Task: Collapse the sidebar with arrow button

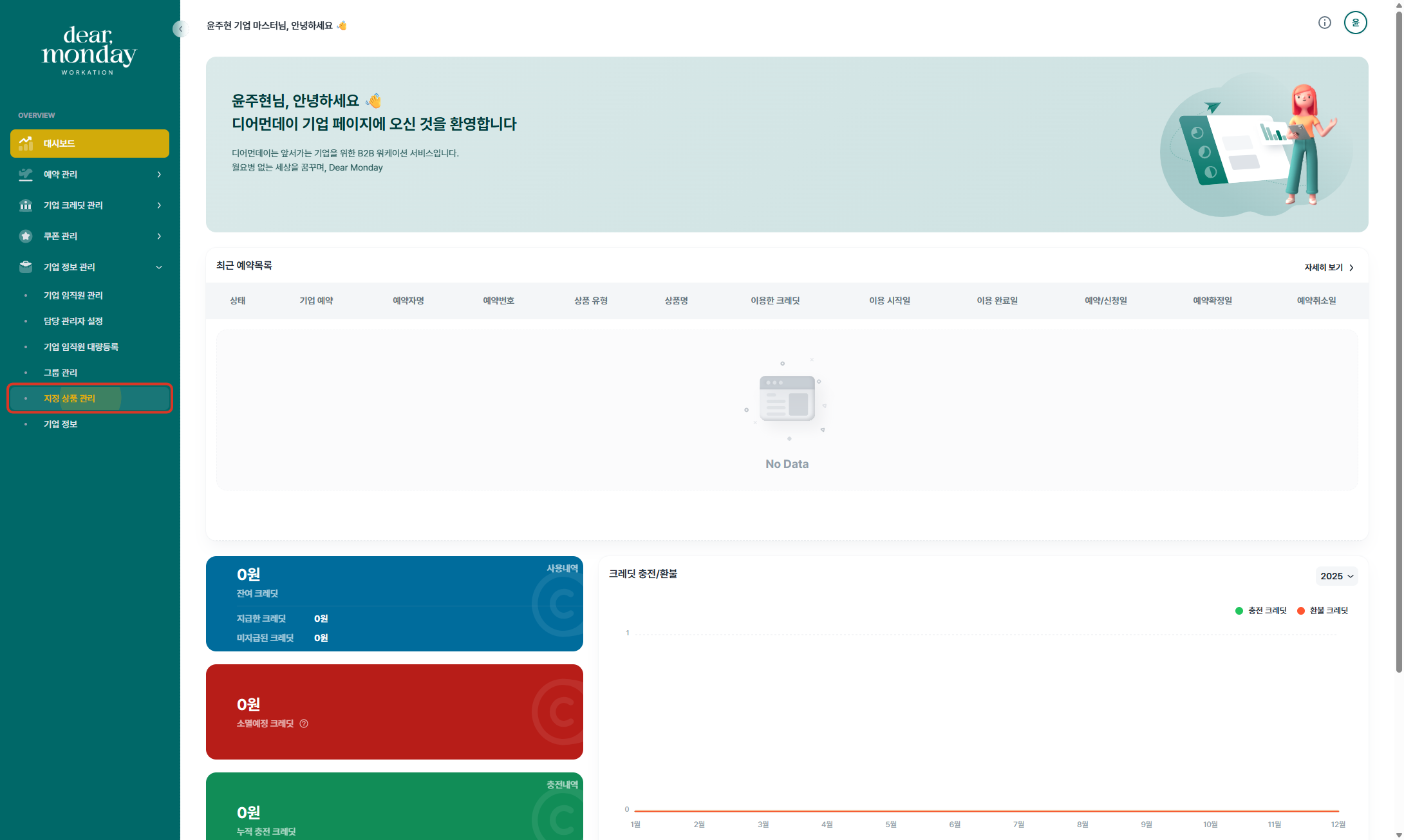Action: tap(180, 29)
